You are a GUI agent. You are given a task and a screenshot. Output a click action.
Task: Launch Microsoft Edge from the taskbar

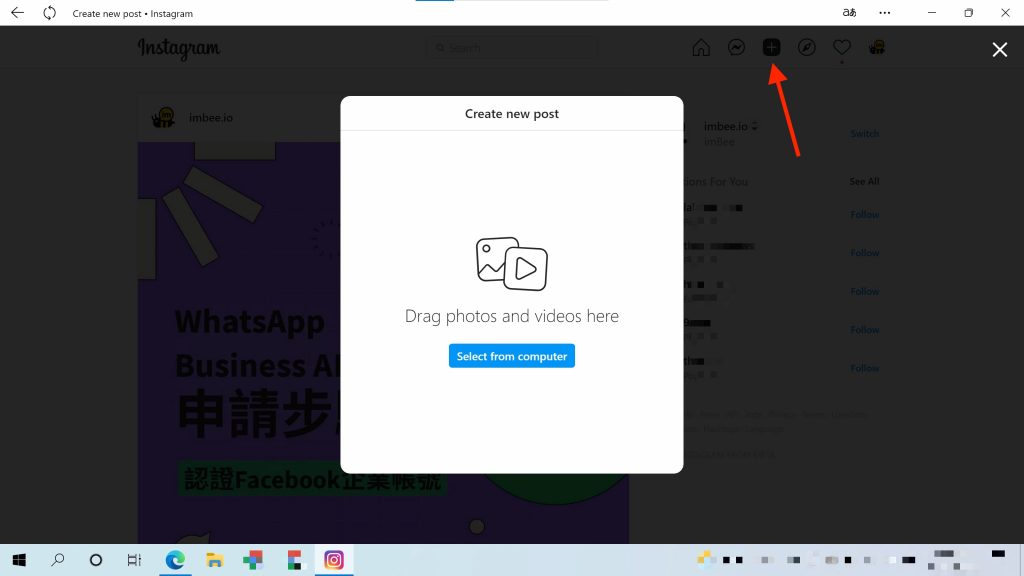tap(175, 560)
